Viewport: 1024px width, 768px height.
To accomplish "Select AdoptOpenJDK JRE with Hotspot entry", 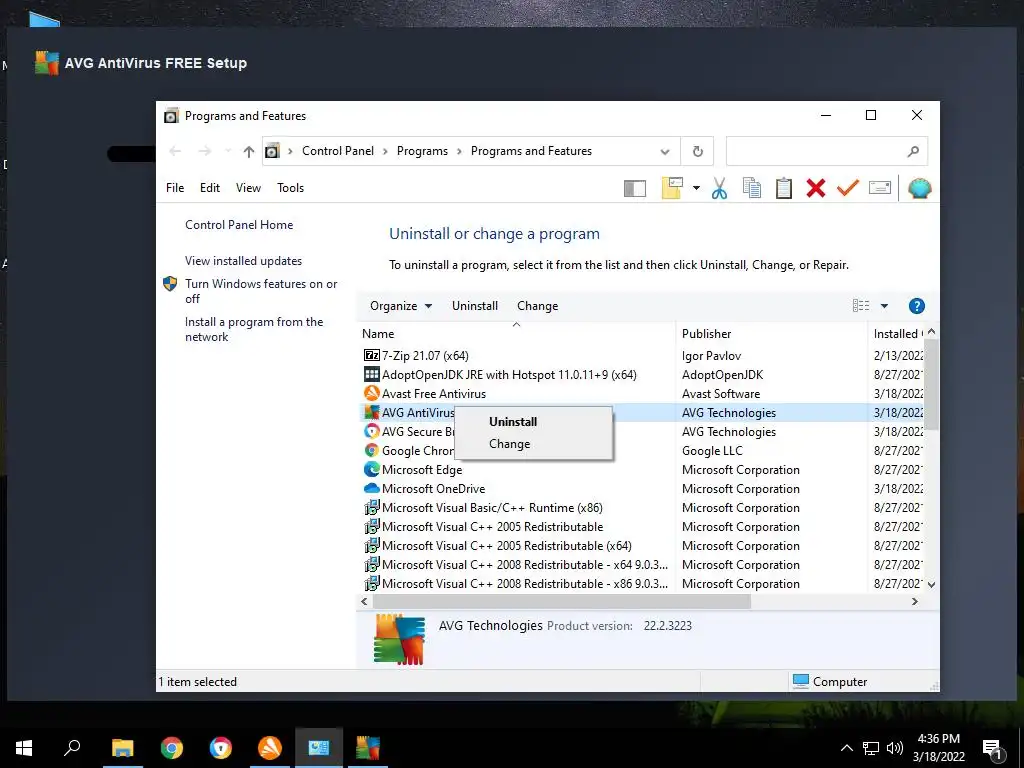I will click(509, 375).
